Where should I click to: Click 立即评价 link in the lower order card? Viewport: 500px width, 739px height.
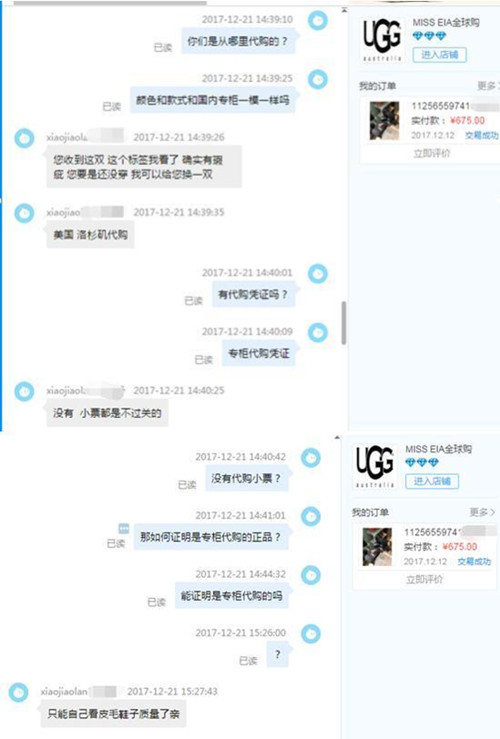(424, 579)
